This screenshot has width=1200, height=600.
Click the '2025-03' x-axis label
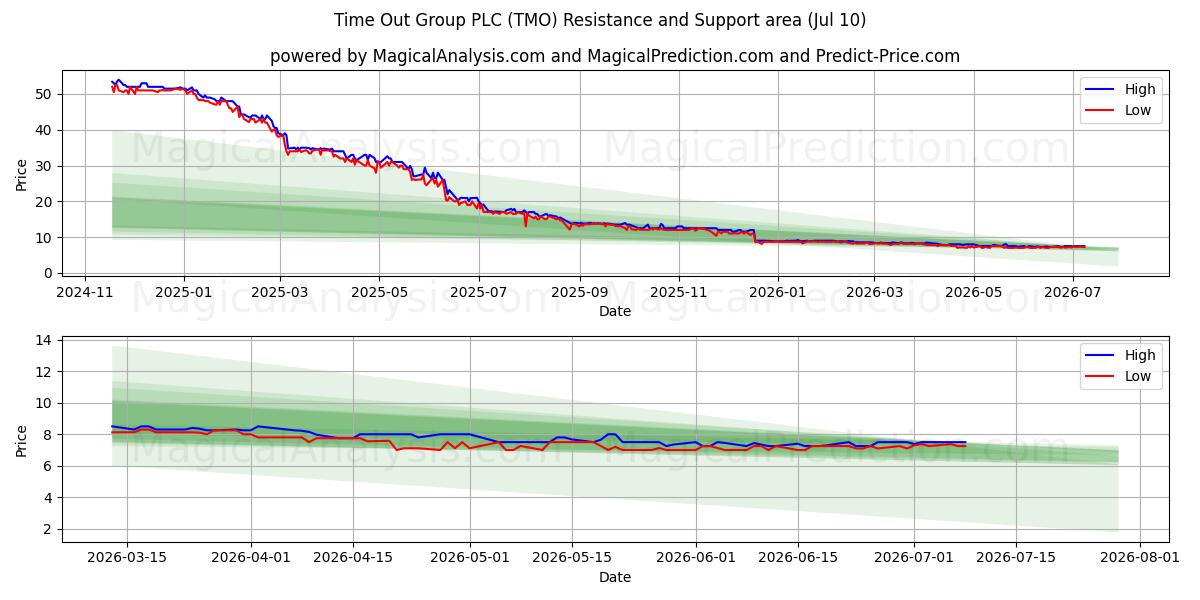(x=280, y=292)
